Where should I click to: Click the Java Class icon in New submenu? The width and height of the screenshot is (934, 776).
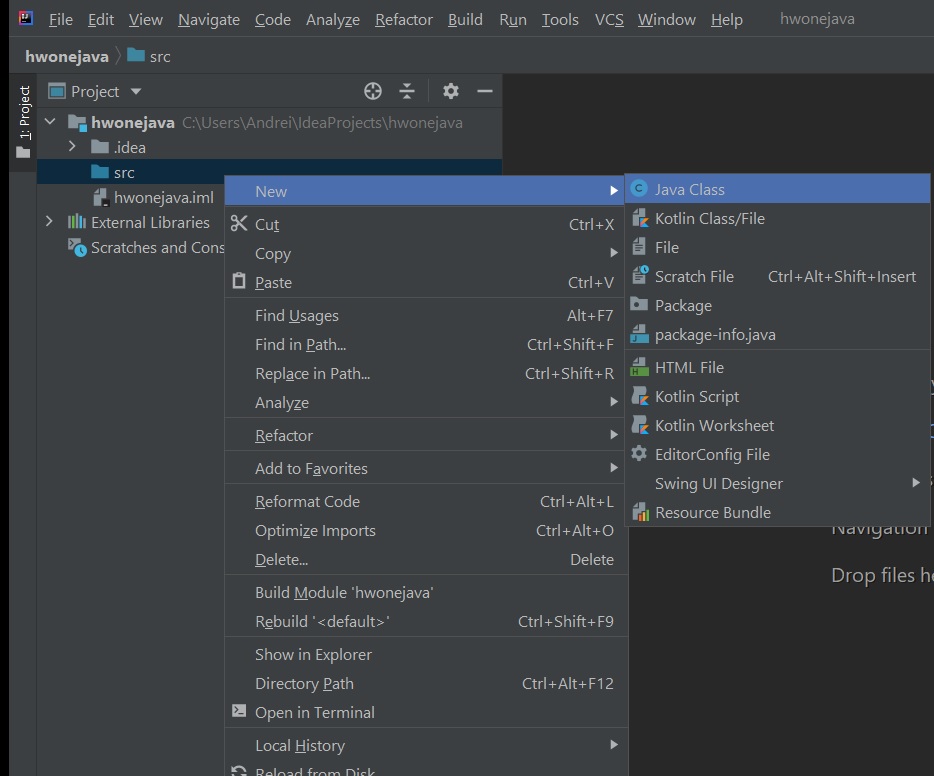click(639, 189)
